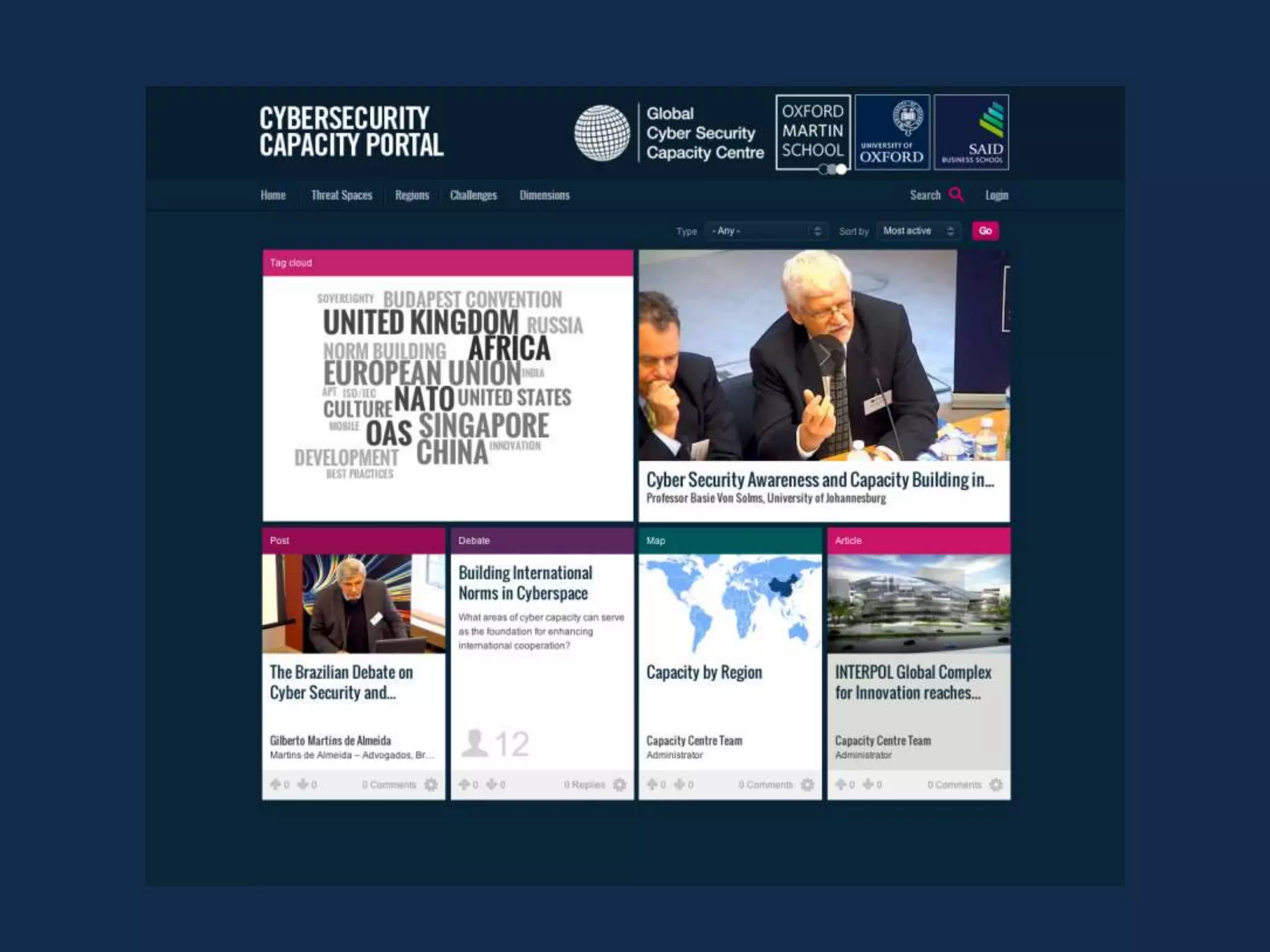This screenshot has height=952, width=1270.
Task: Click the University of Oxford crest logo
Action: 892,132
